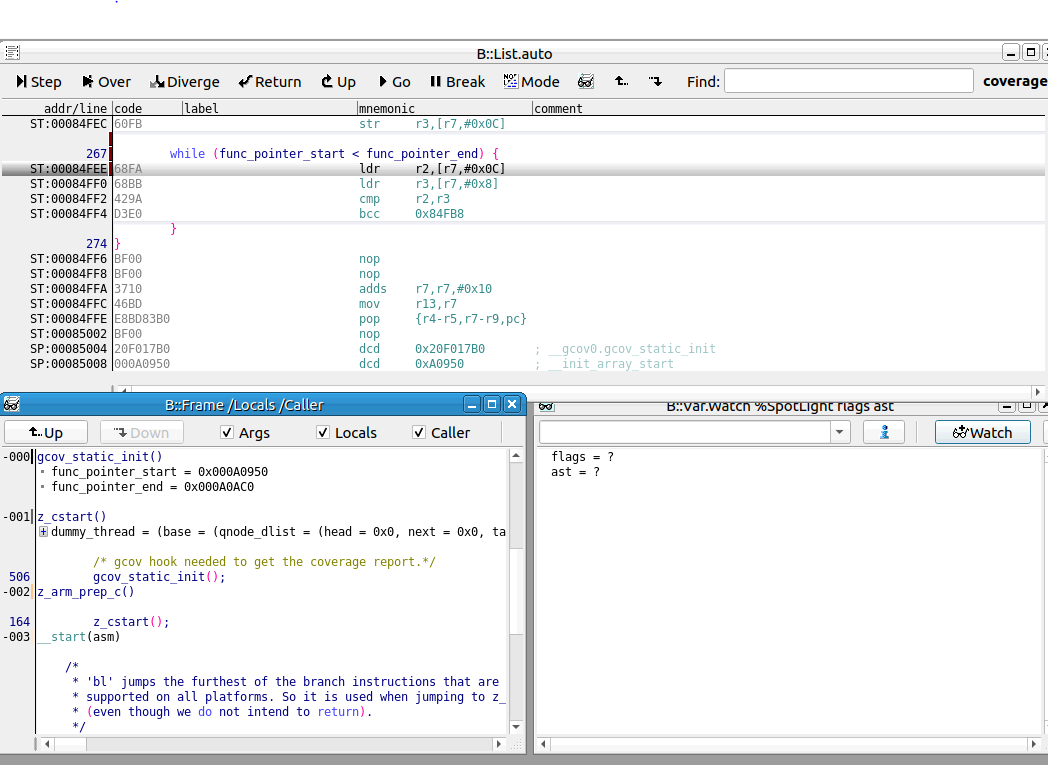Click the info (i) icon in the Var.Watch window
Viewport: 1048px width, 765px height.
tap(884, 432)
